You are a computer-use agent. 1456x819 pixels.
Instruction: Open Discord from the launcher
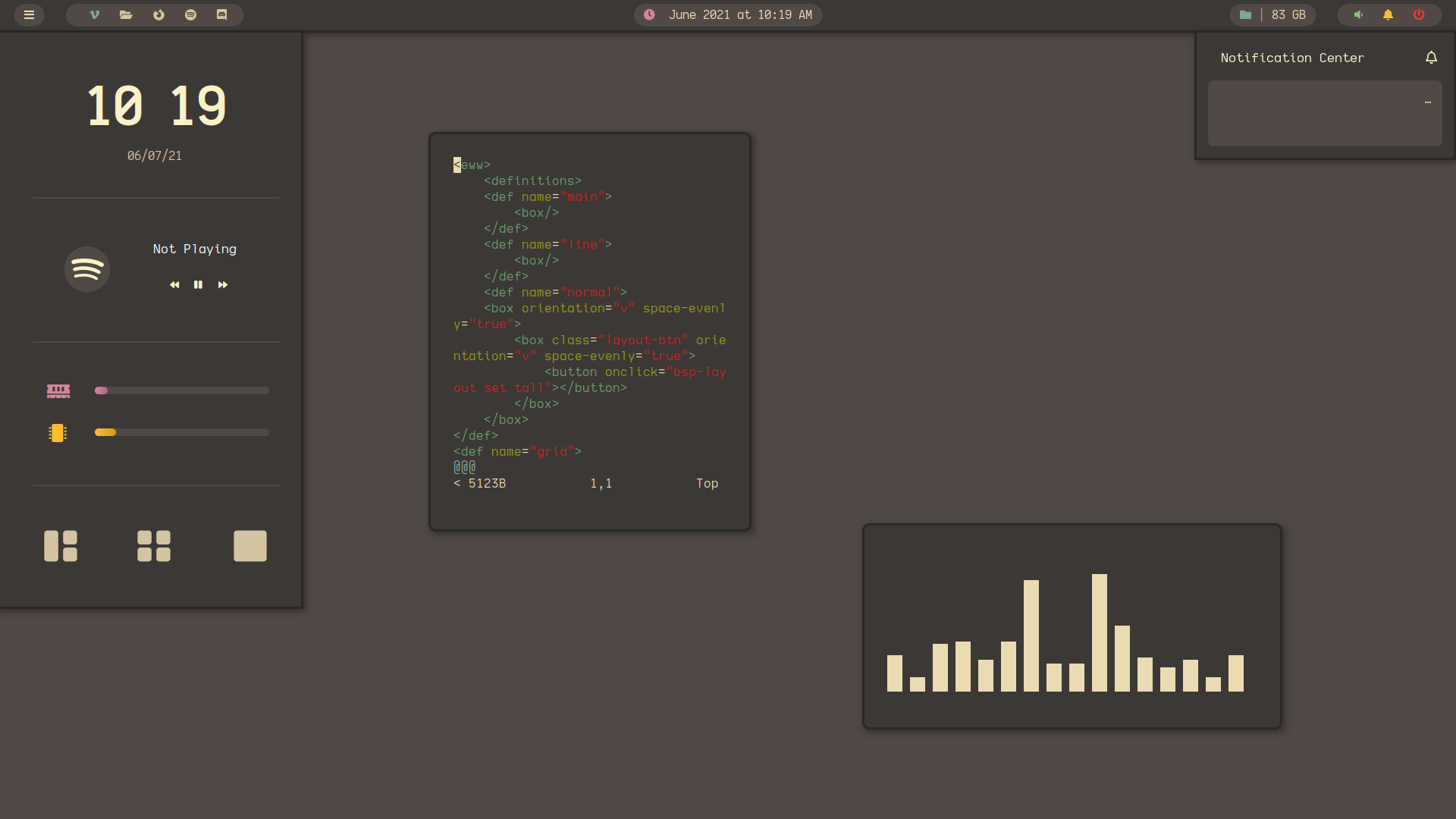(x=223, y=14)
